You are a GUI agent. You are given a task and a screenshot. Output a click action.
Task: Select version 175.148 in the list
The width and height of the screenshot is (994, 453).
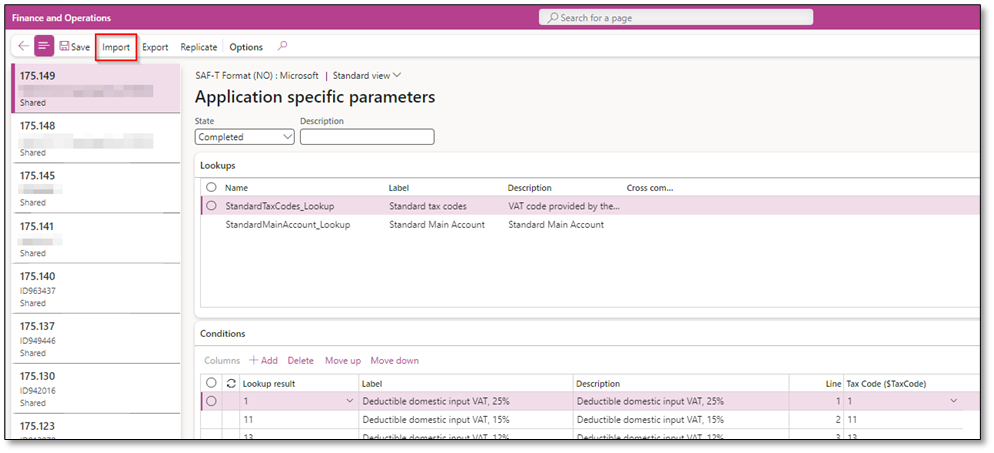click(95, 138)
